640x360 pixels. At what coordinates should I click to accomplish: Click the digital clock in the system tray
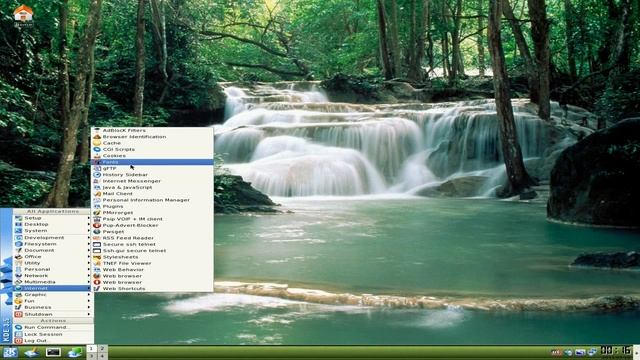click(x=616, y=351)
